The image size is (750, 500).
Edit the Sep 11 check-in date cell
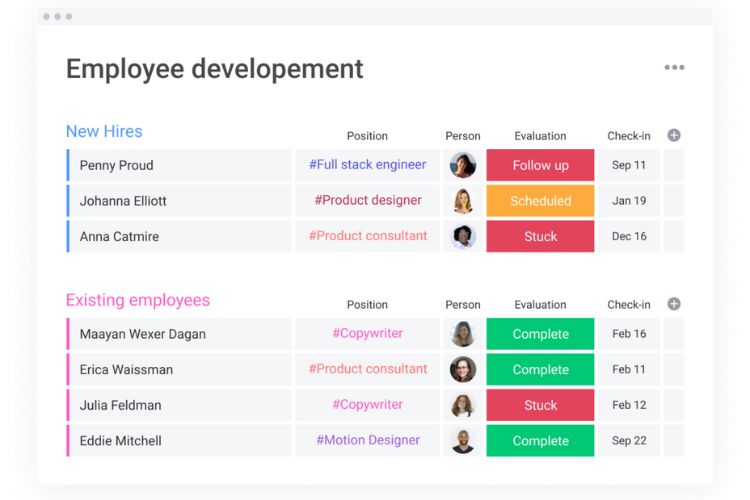click(x=629, y=165)
